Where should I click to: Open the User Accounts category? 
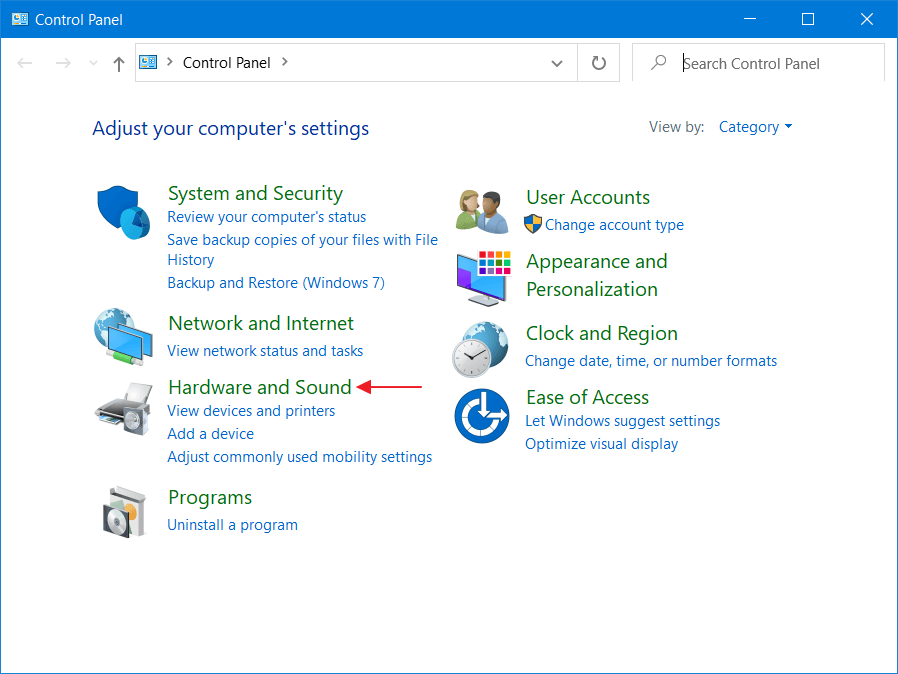point(588,197)
